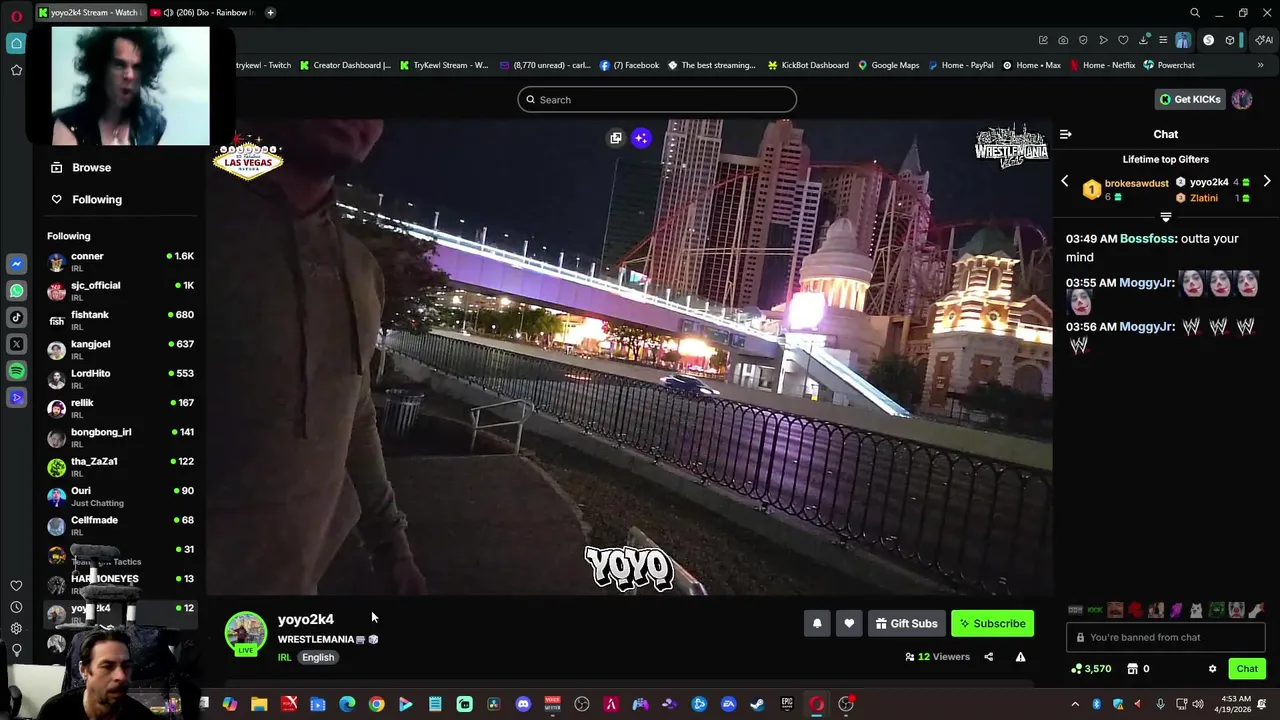The width and height of the screenshot is (1280, 720).
Task: Open Cellfmade channel in following list
Action: (x=121, y=526)
